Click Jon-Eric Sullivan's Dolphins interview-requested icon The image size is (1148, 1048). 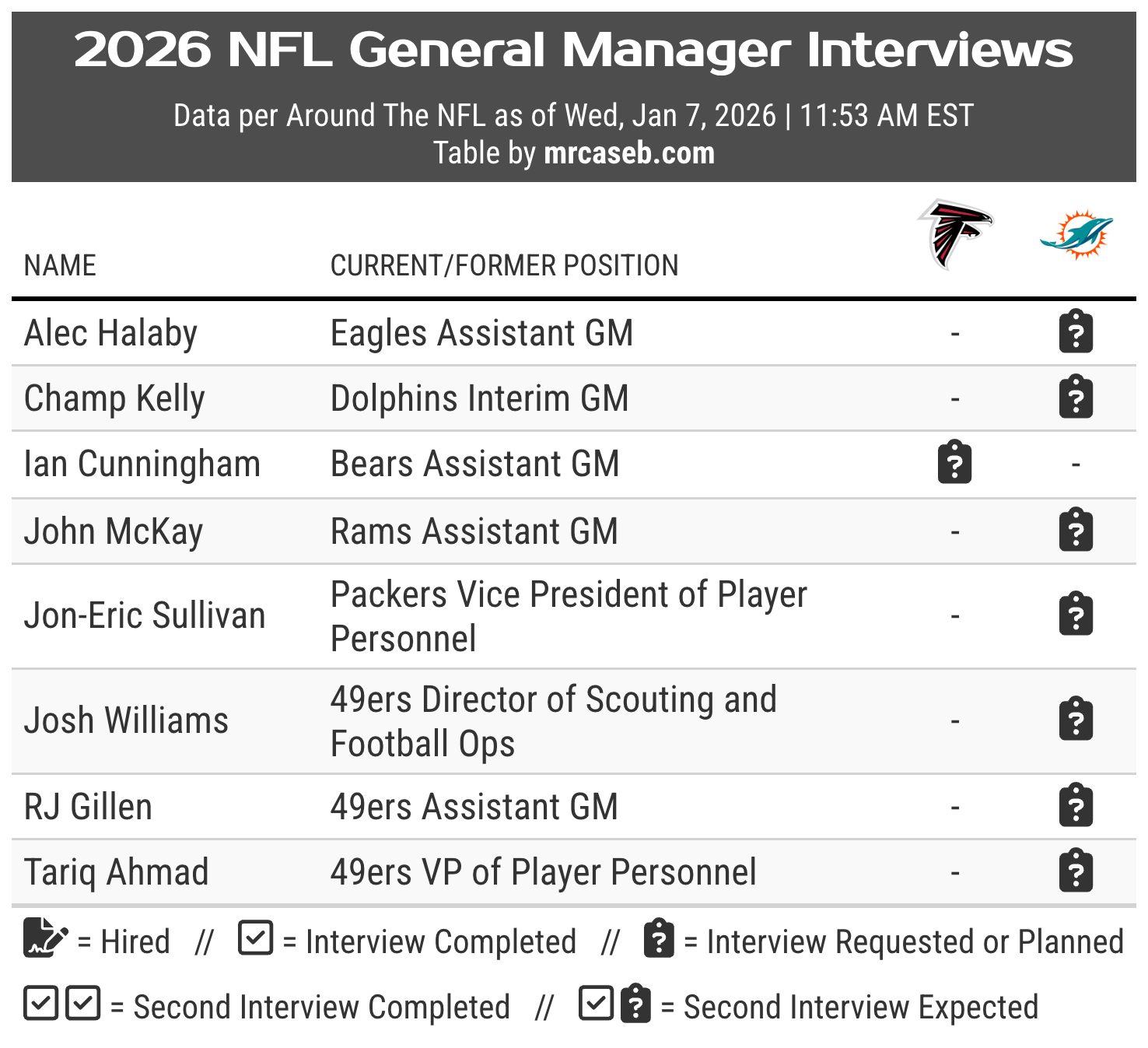click(x=1076, y=615)
